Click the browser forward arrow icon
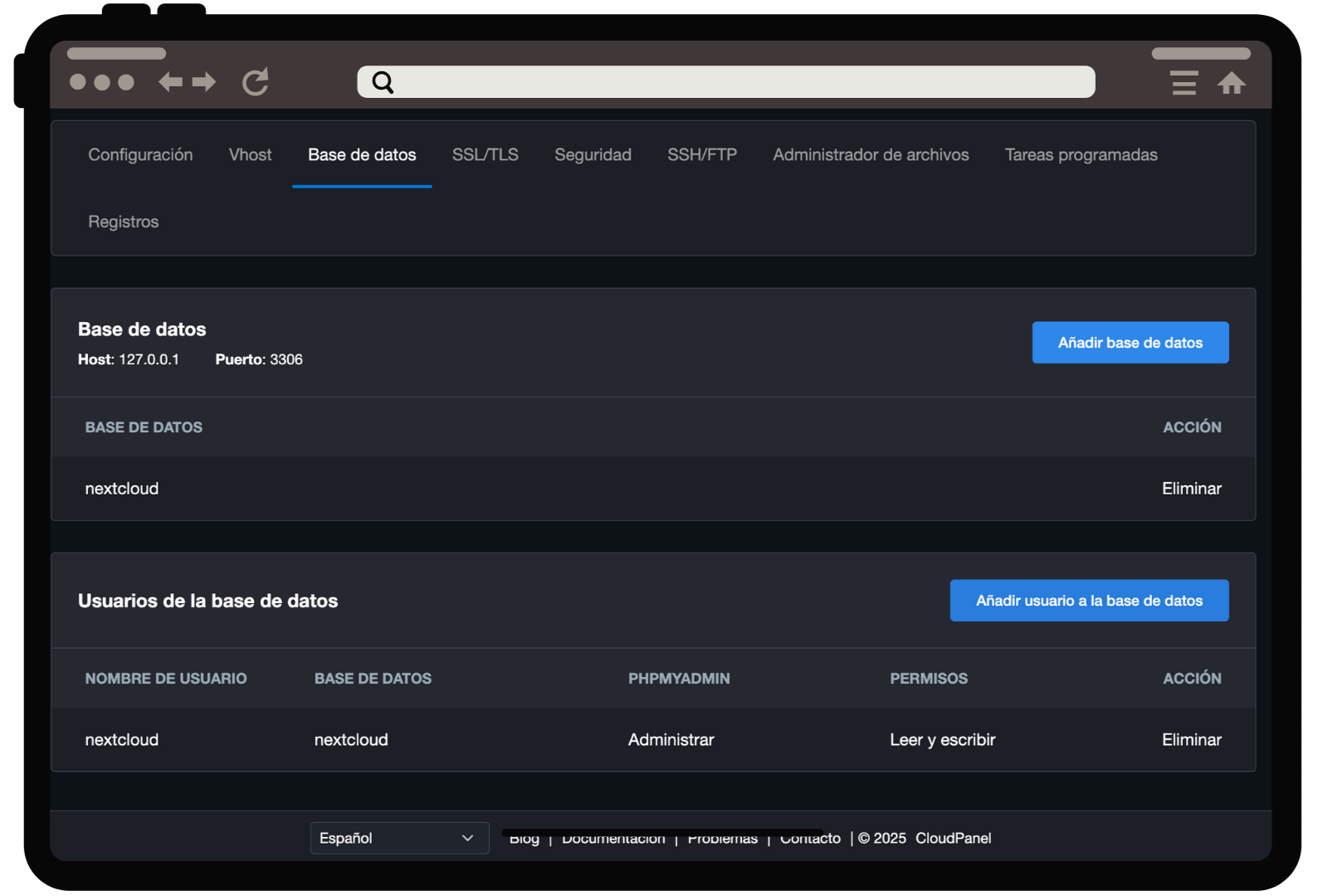The image size is (1328, 896). point(204,82)
